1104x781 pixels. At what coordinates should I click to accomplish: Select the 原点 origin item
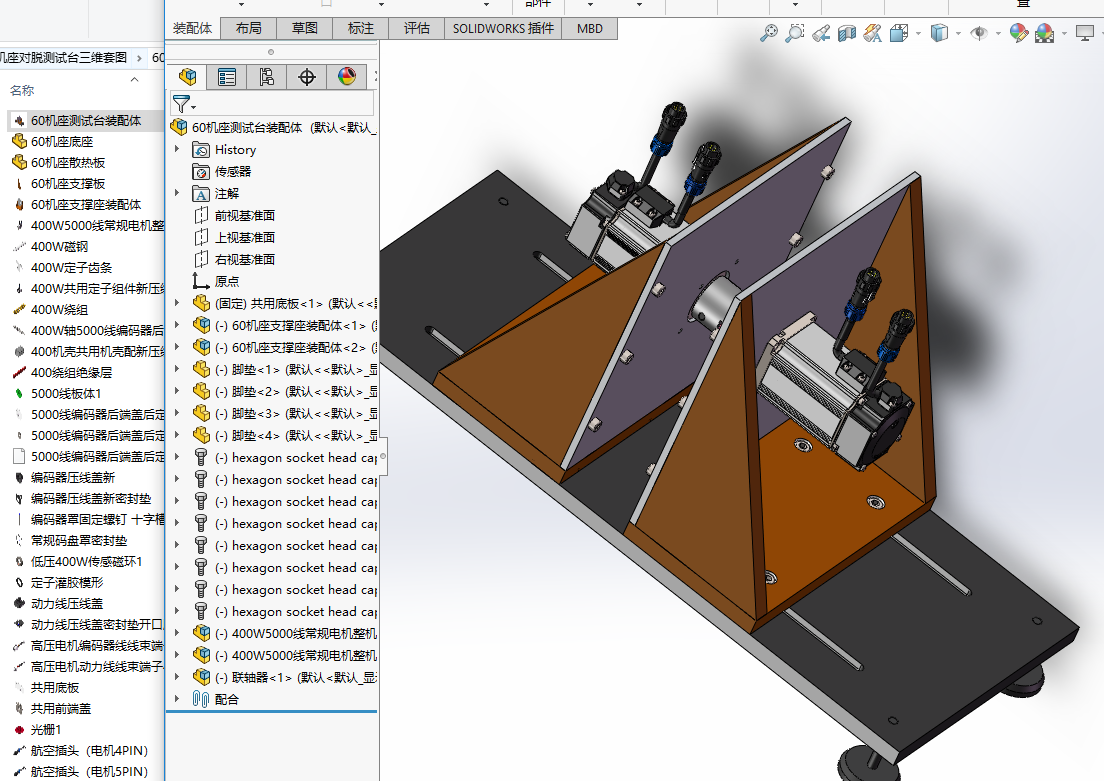[x=227, y=282]
